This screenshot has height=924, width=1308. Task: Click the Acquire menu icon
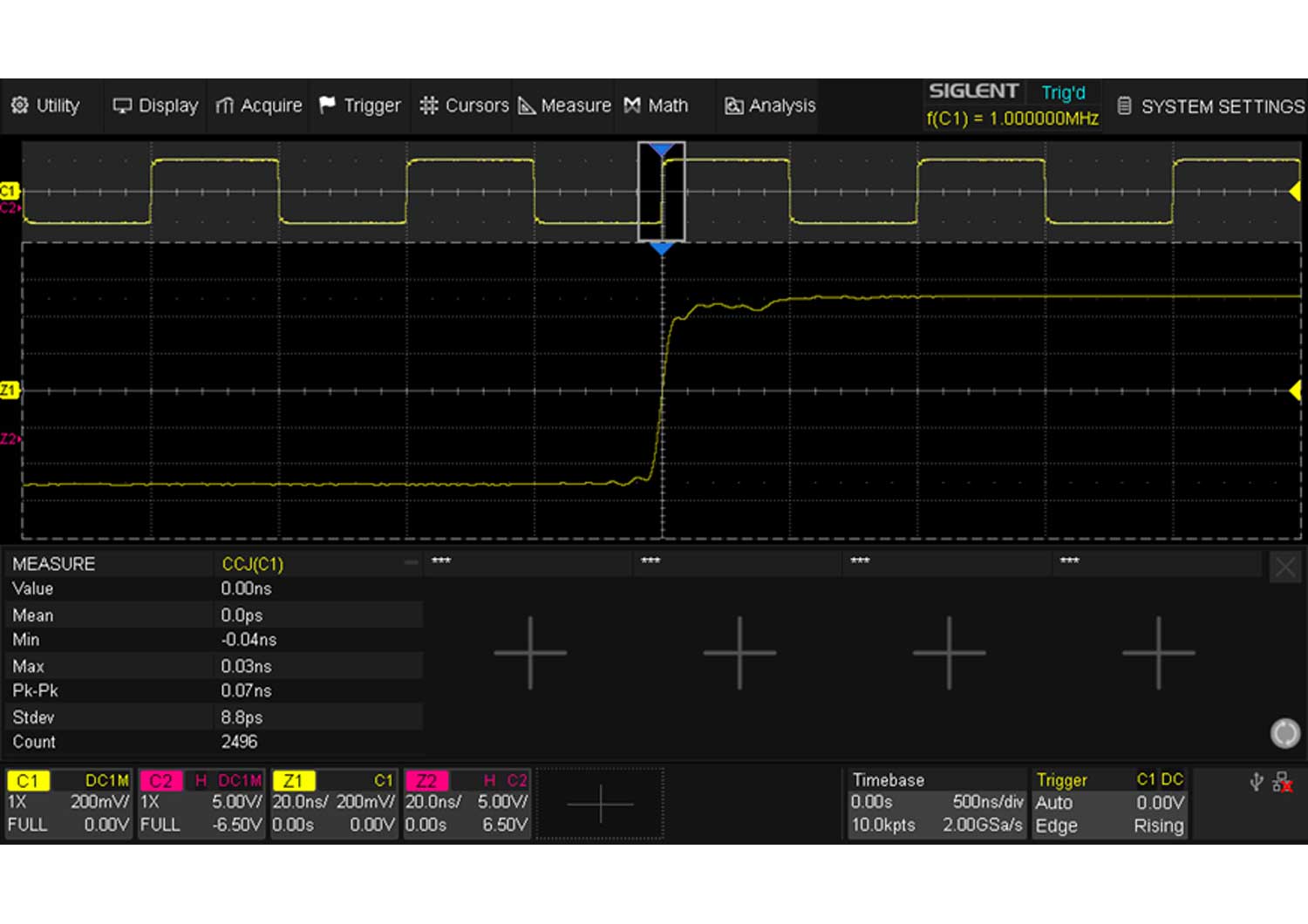click(225, 105)
